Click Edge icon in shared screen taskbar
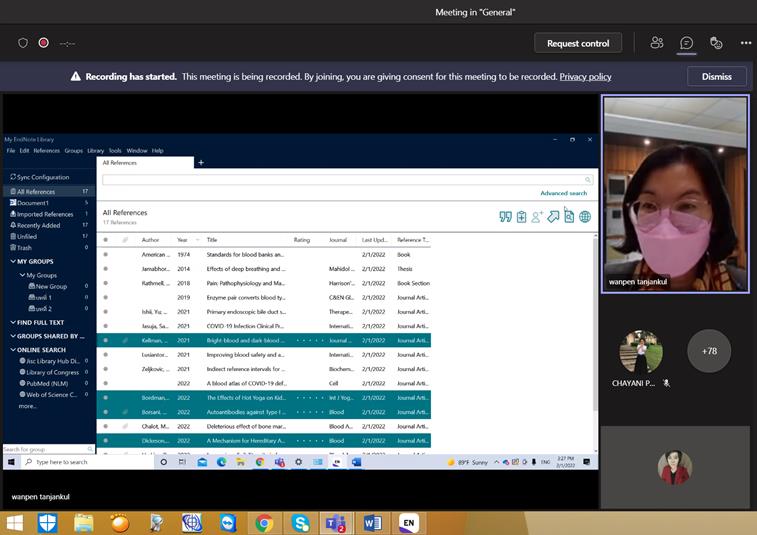Image resolution: width=757 pixels, height=535 pixels. tap(222, 462)
